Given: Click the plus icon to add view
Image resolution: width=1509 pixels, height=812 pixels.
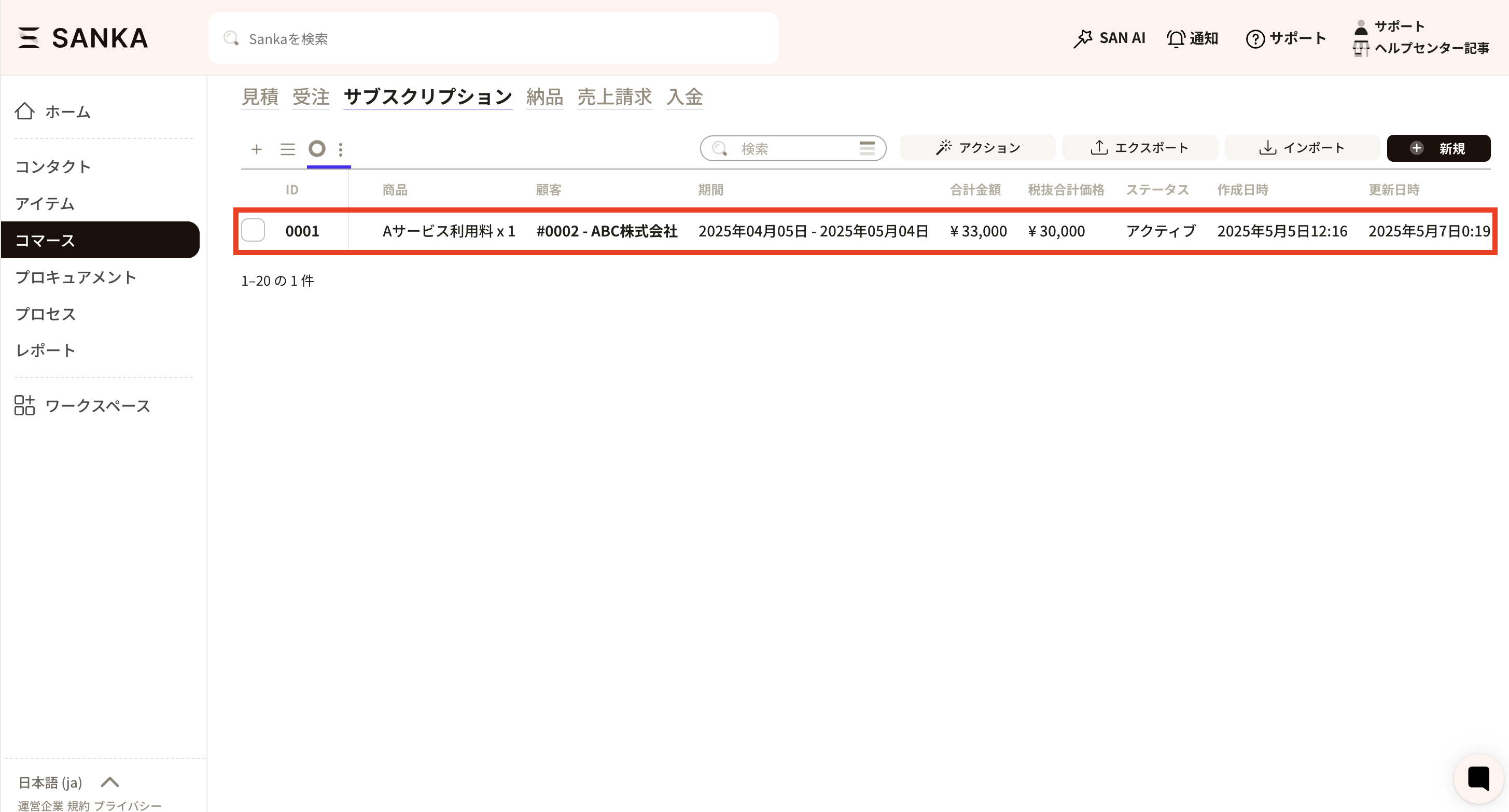Looking at the screenshot, I should pos(256,149).
